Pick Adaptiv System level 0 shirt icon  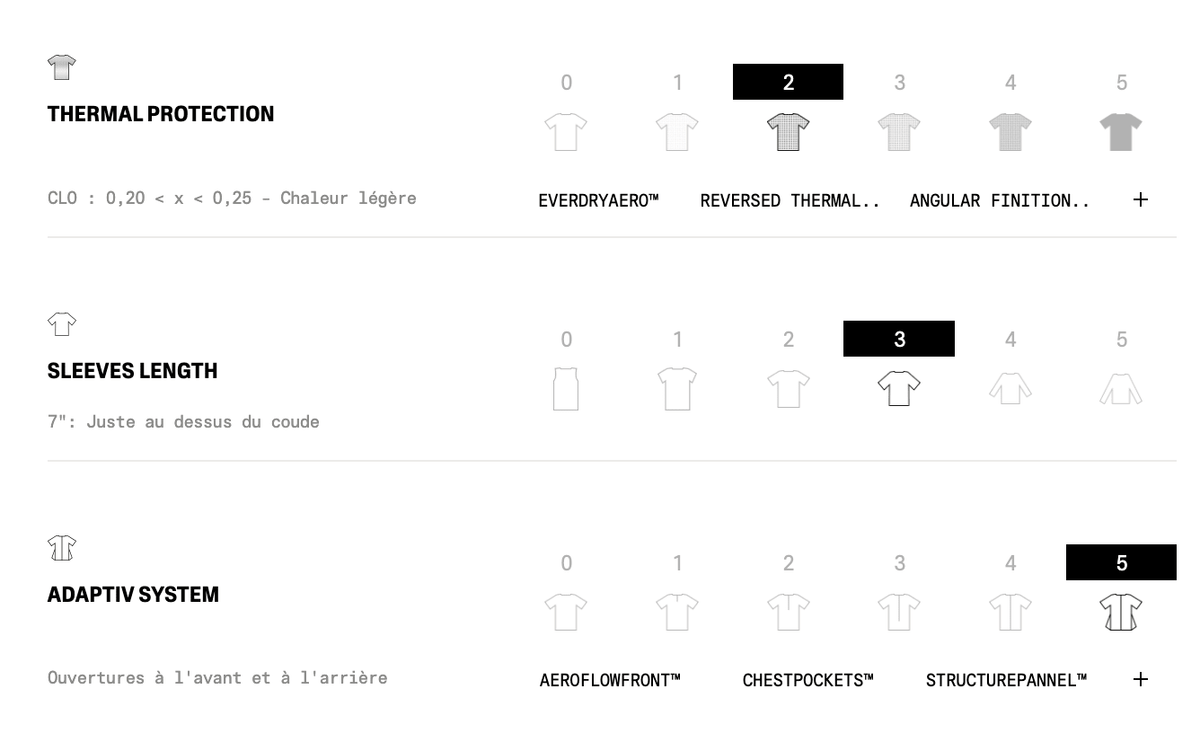tap(566, 611)
